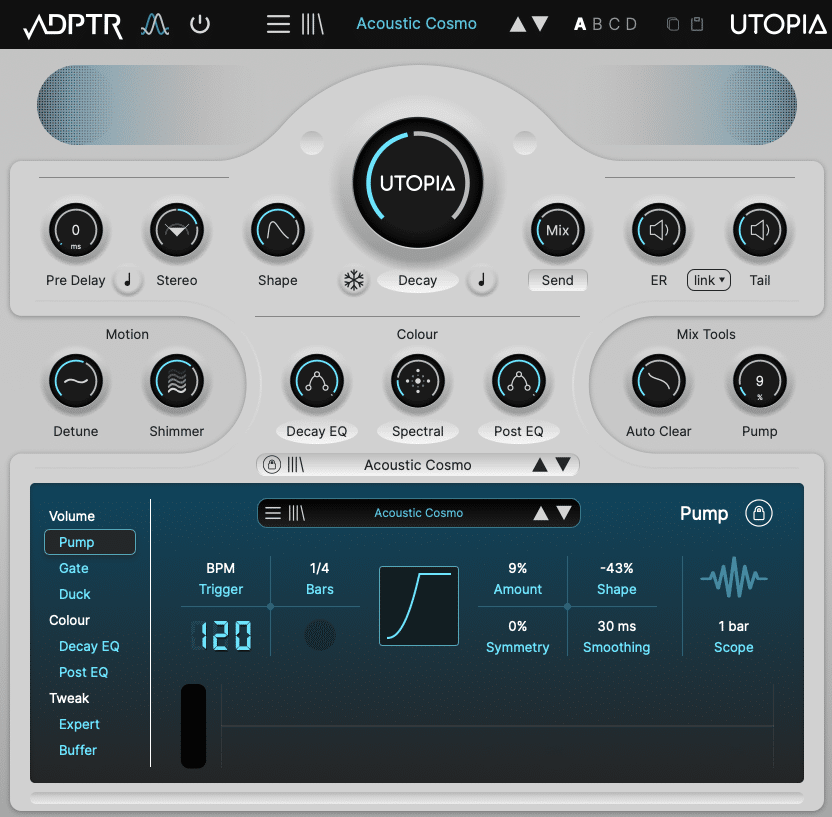Click the ER speaker knob

(658, 230)
